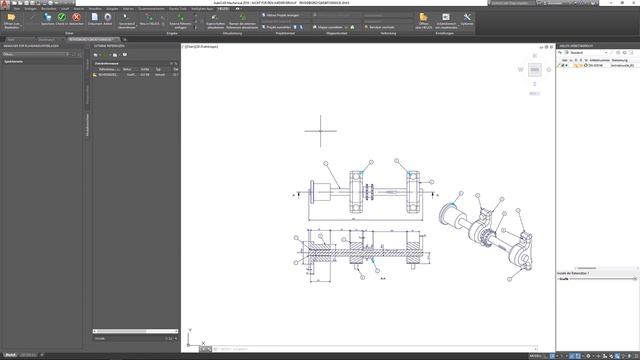Click the help icon in Externe Referenzen toolbar
This screenshot has height=360, width=640.
pos(125,55)
